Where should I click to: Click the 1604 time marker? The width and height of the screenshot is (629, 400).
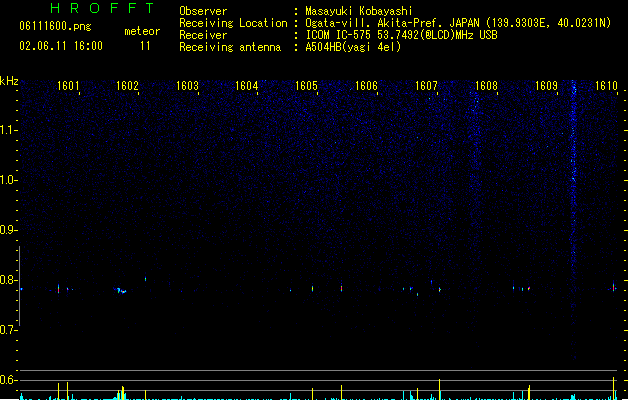[x=247, y=86]
